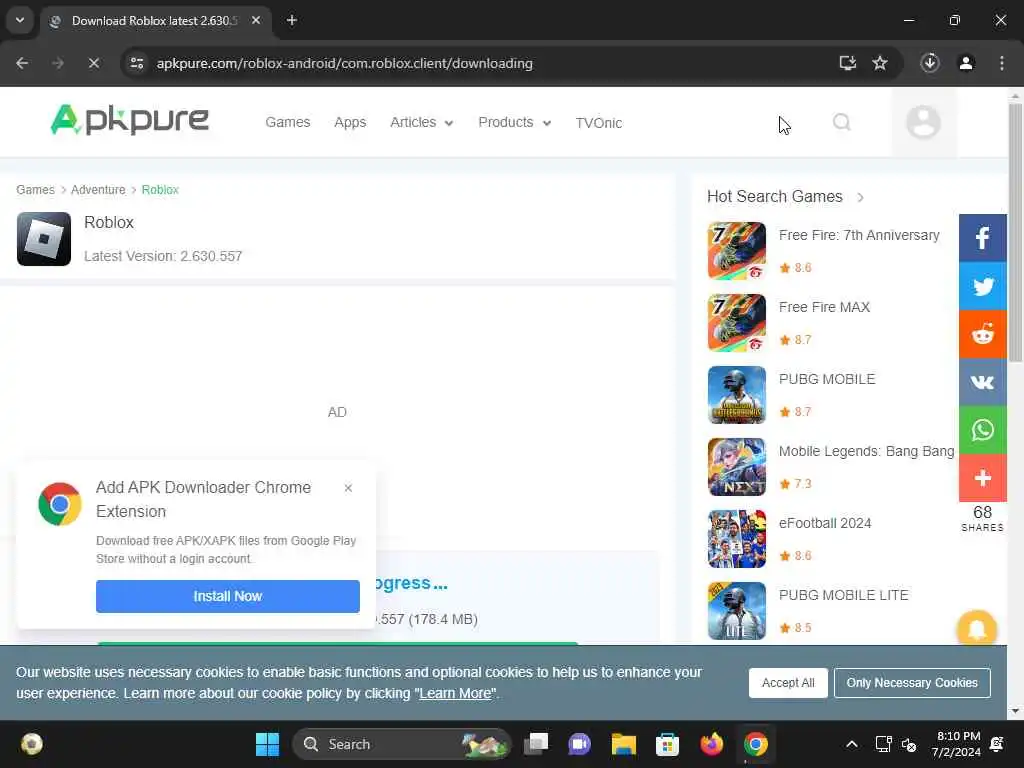1024x768 pixels.
Task: Open Mobile Legends Bang Bang thumbnail
Action: (737, 466)
